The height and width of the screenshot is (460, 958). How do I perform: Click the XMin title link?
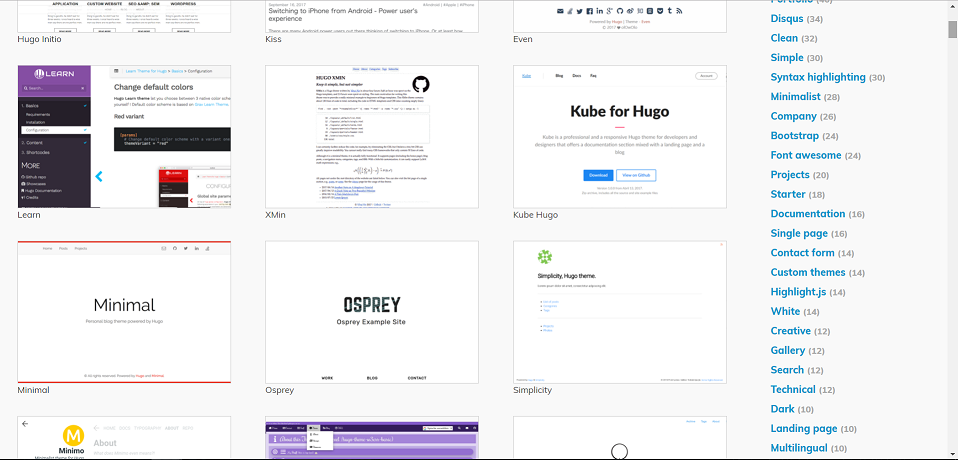click(276, 215)
